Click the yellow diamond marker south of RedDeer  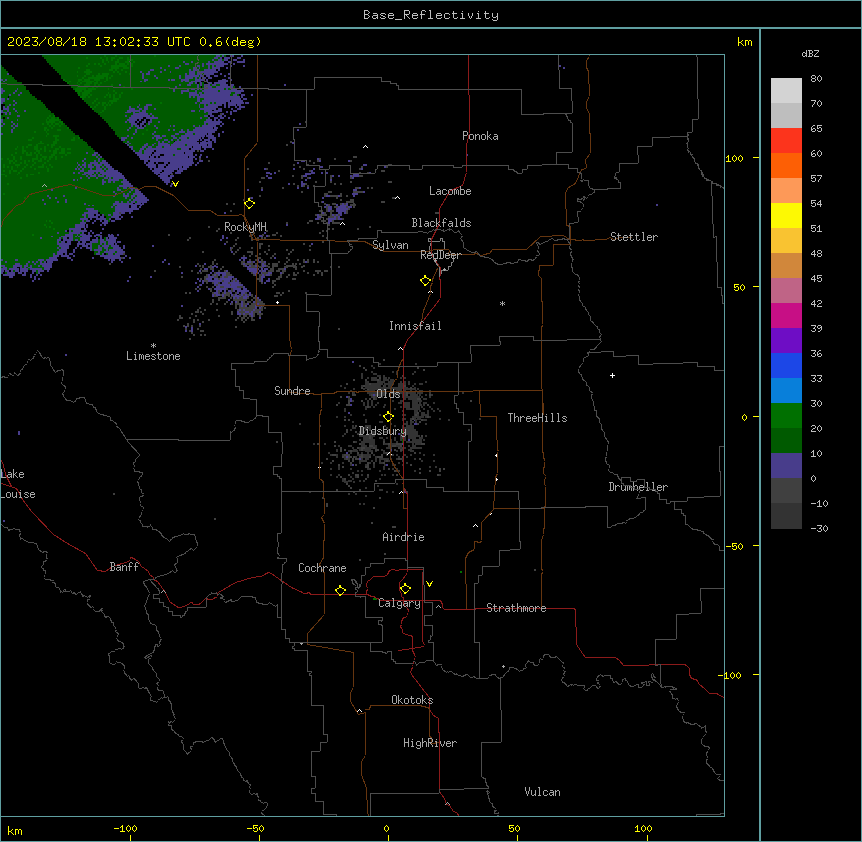pyautogui.click(x=426, y=281)
